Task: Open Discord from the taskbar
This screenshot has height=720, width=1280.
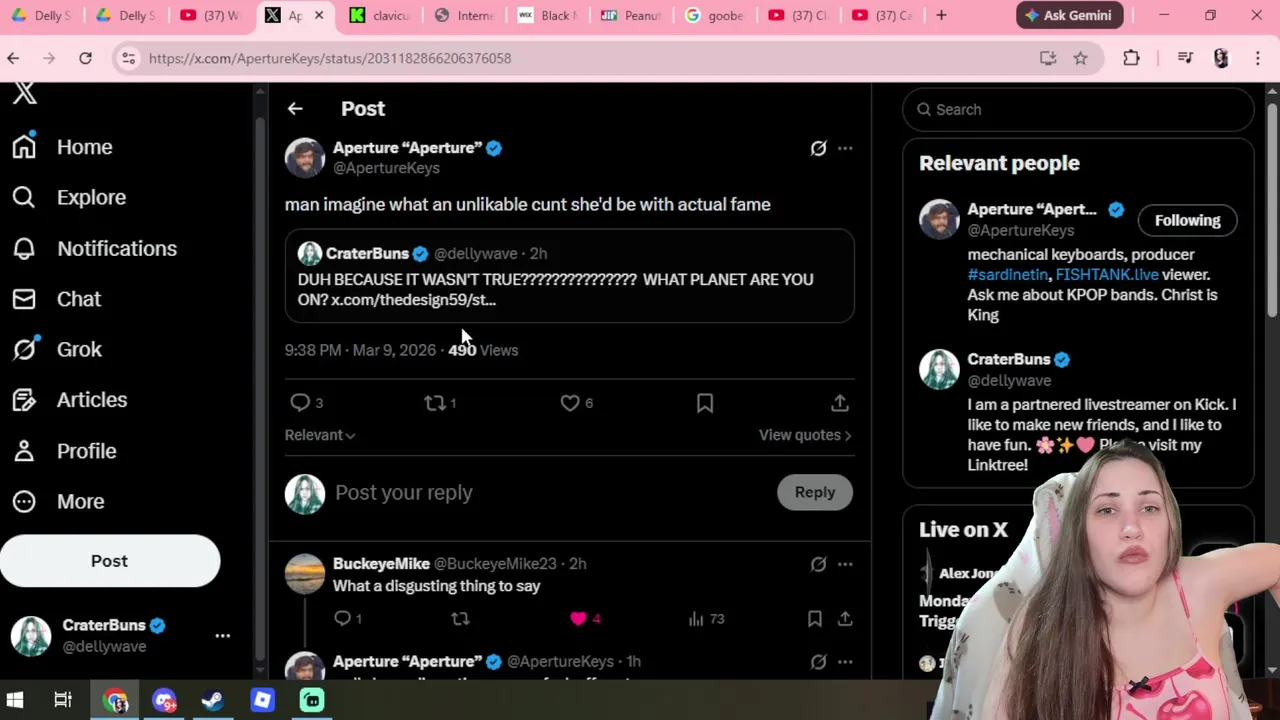Action: point(164,700)
